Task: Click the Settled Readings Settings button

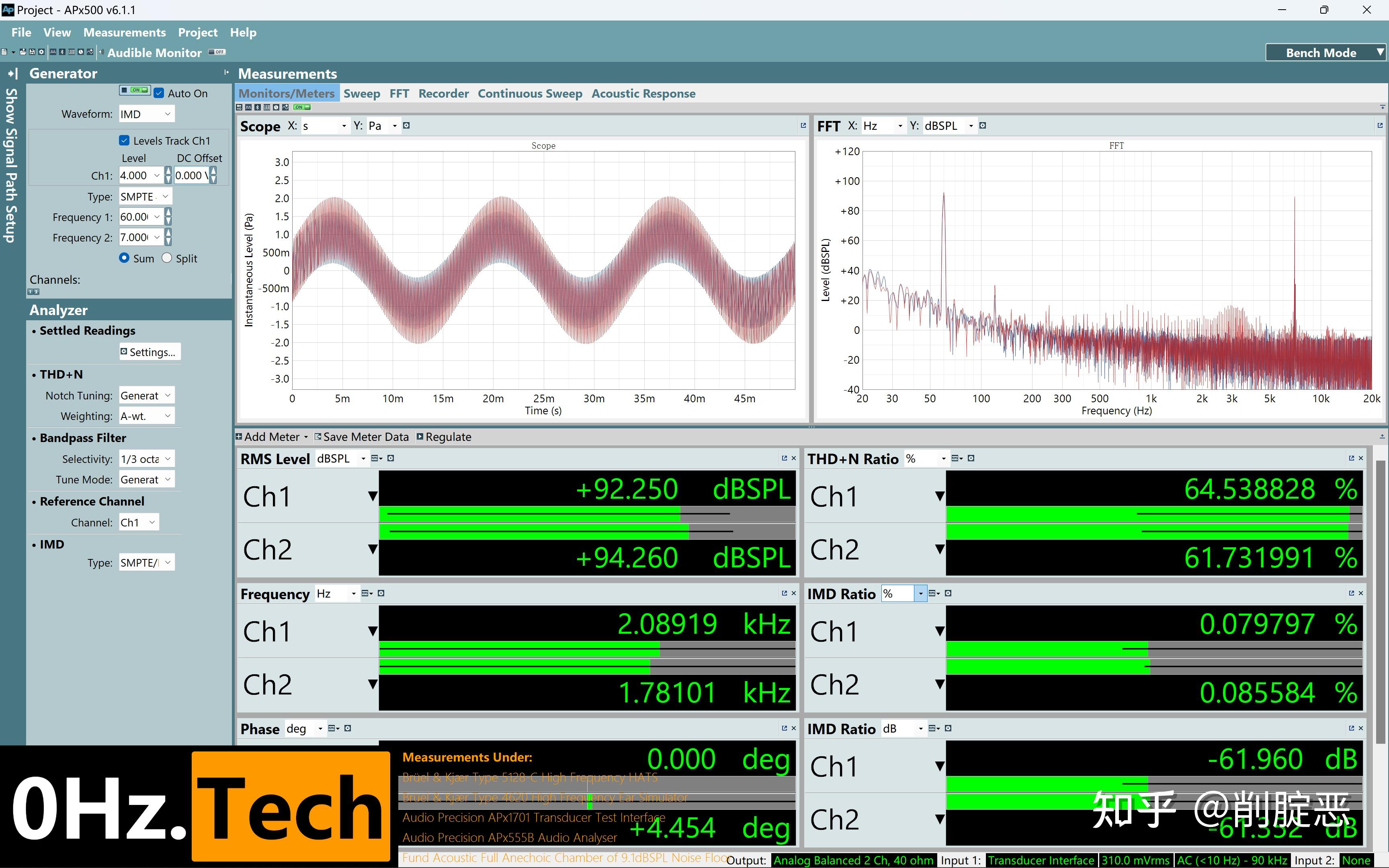Action: coord(149,352)
